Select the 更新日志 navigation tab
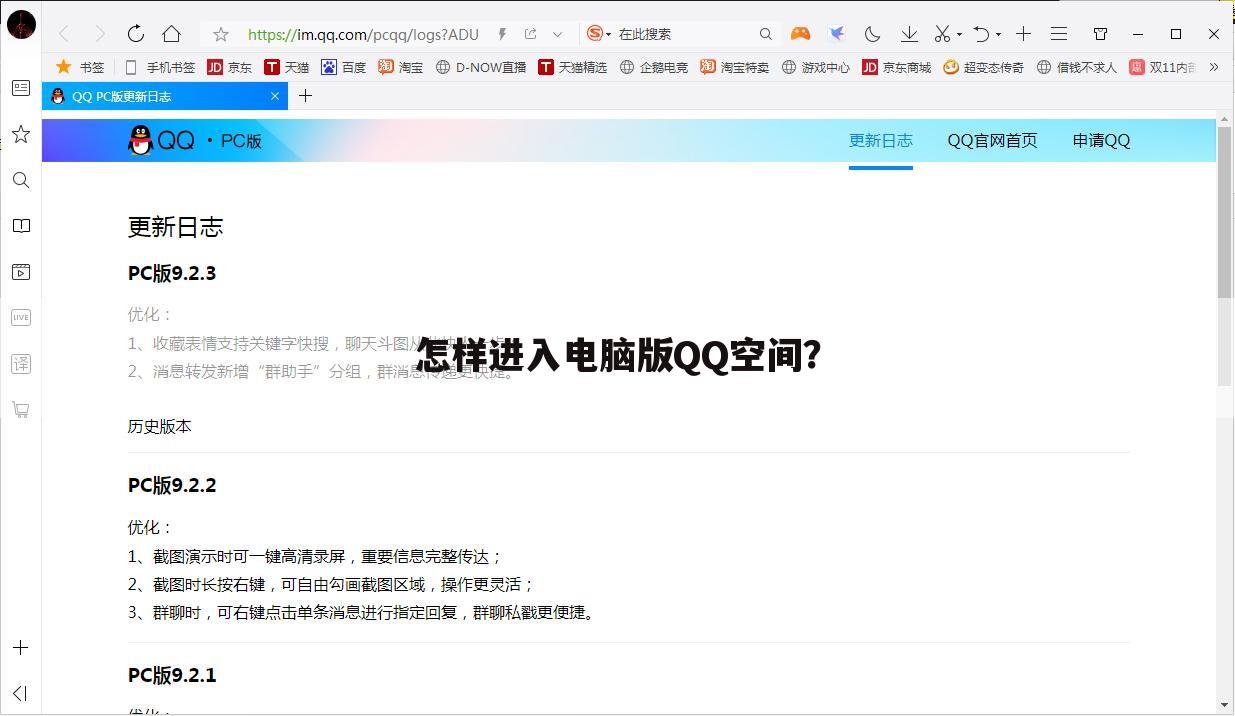This screenshot has width=1235, height=716. 880,140
